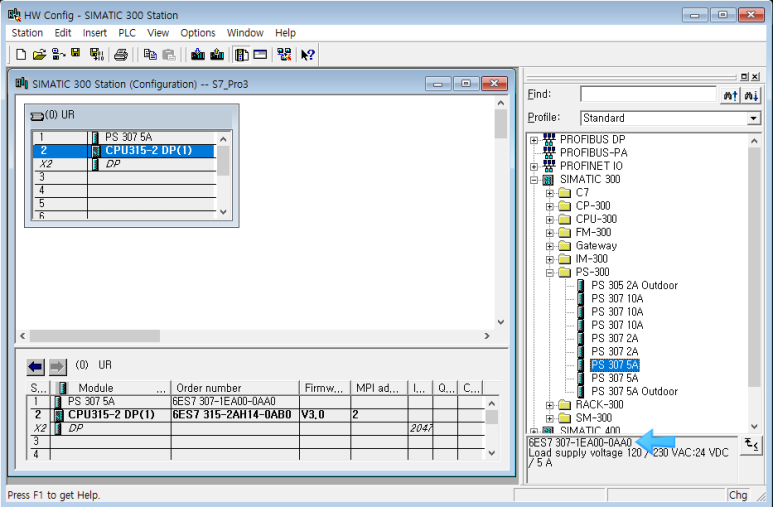Select the X2 DP row in rack
Image resolution: width=773 pixels, height=507 pixels.
[x=124, y=164]
